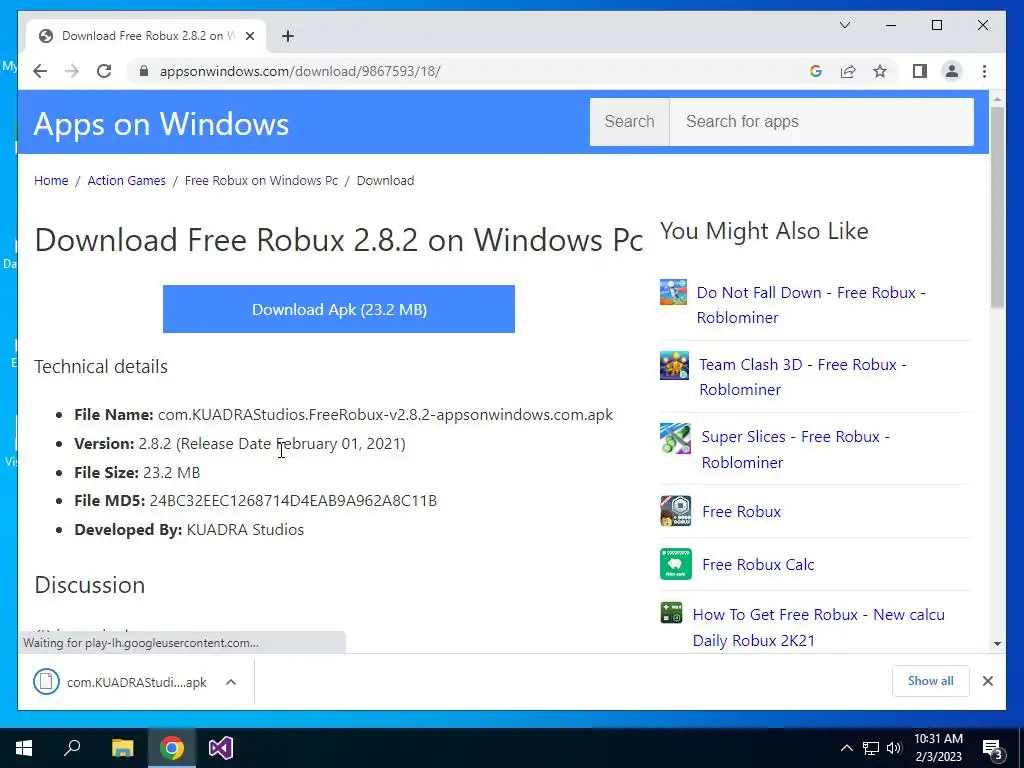1024x768 pixels.
Task: Go to Home breadcrumb link
Action: (51, 180)
